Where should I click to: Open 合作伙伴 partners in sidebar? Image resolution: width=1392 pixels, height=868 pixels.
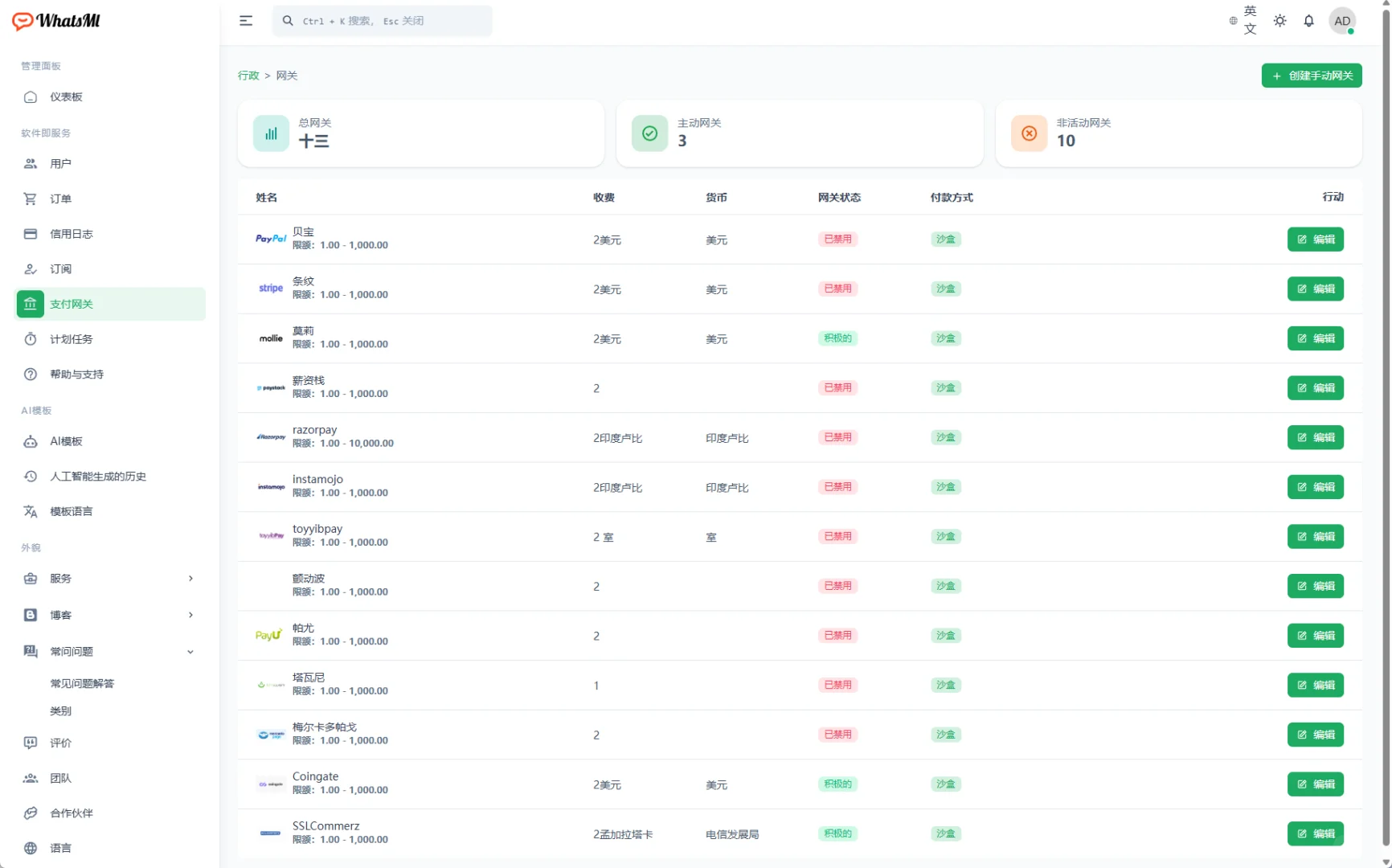click(110, 813)
